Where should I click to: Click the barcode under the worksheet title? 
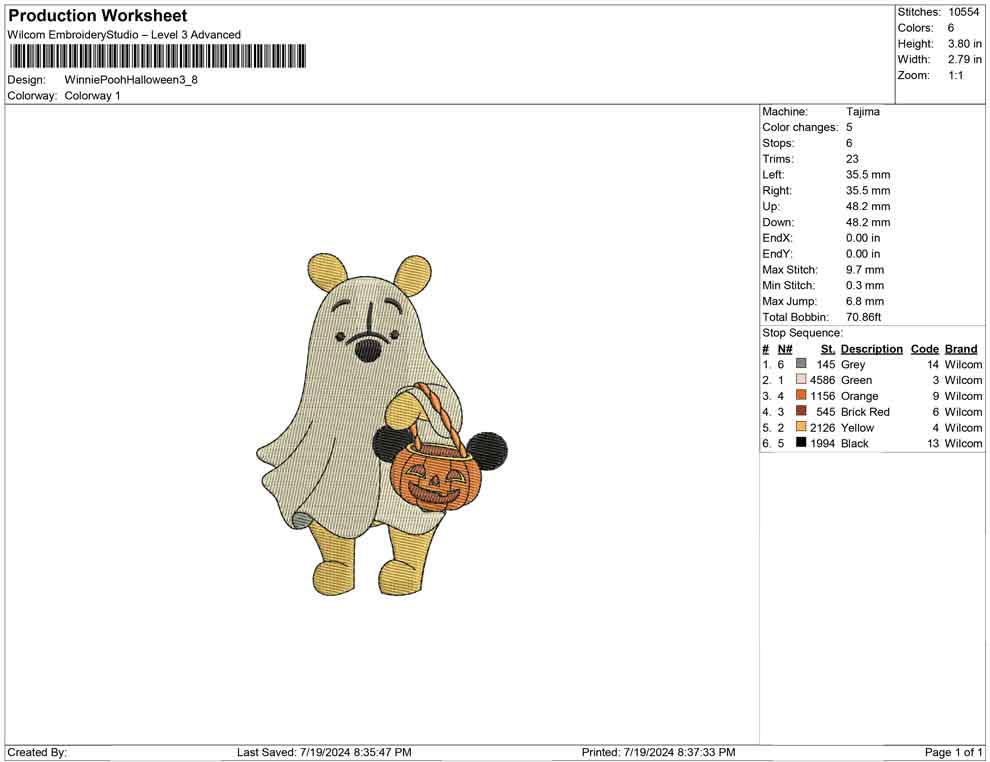click(x=157, y=56)
